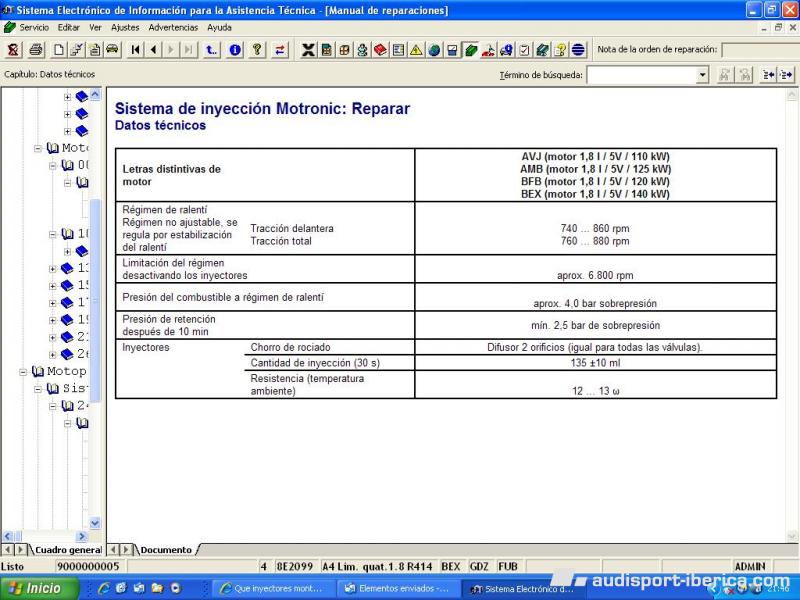Image resolution: width=800 pixels, height=600 pixels.
Task: Click the car icon in the toolbar
Action: pyautogui.click(x=112, y=50)
